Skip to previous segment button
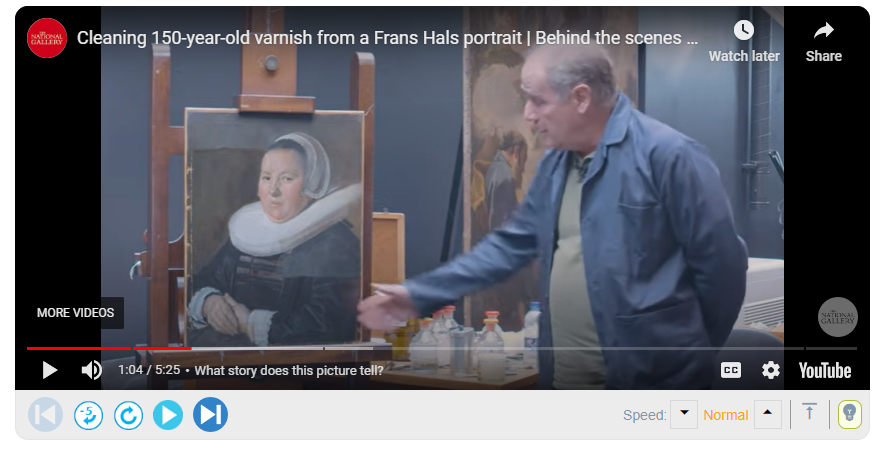The image size is (873, 449). (45, 414)
